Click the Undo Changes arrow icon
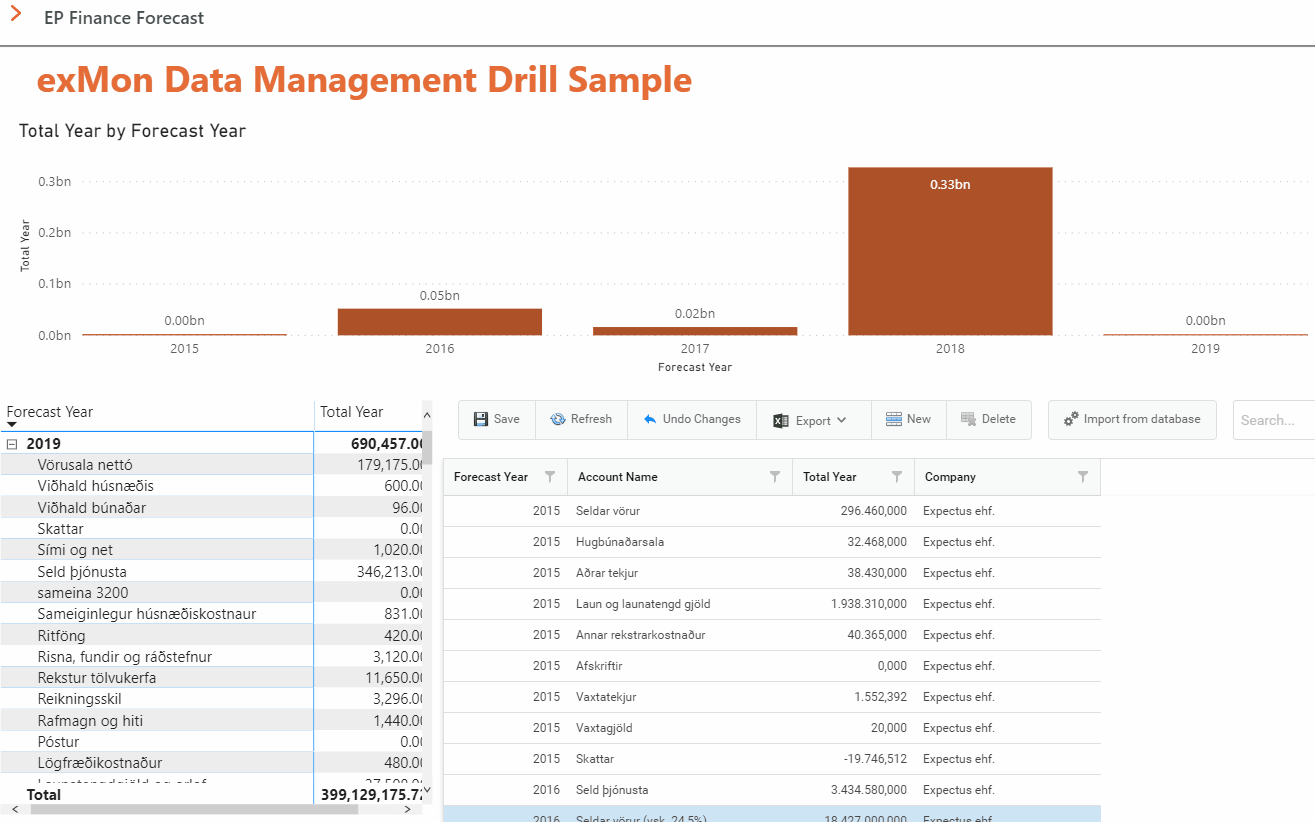 click(x=650, y=420)
